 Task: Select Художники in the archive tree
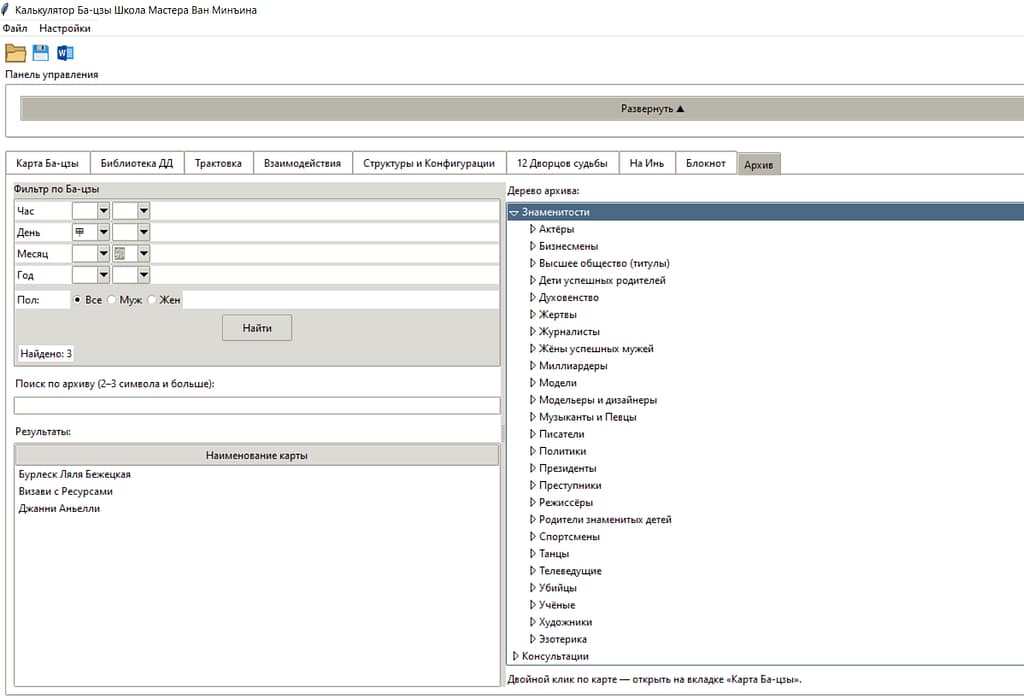coord(566,622)
